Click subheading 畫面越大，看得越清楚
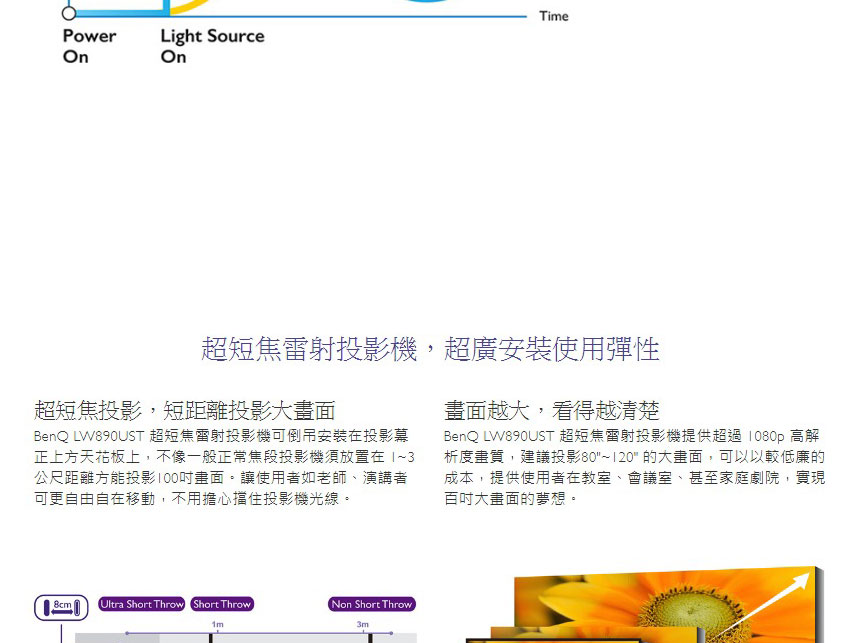 click(x=552, y=410)
